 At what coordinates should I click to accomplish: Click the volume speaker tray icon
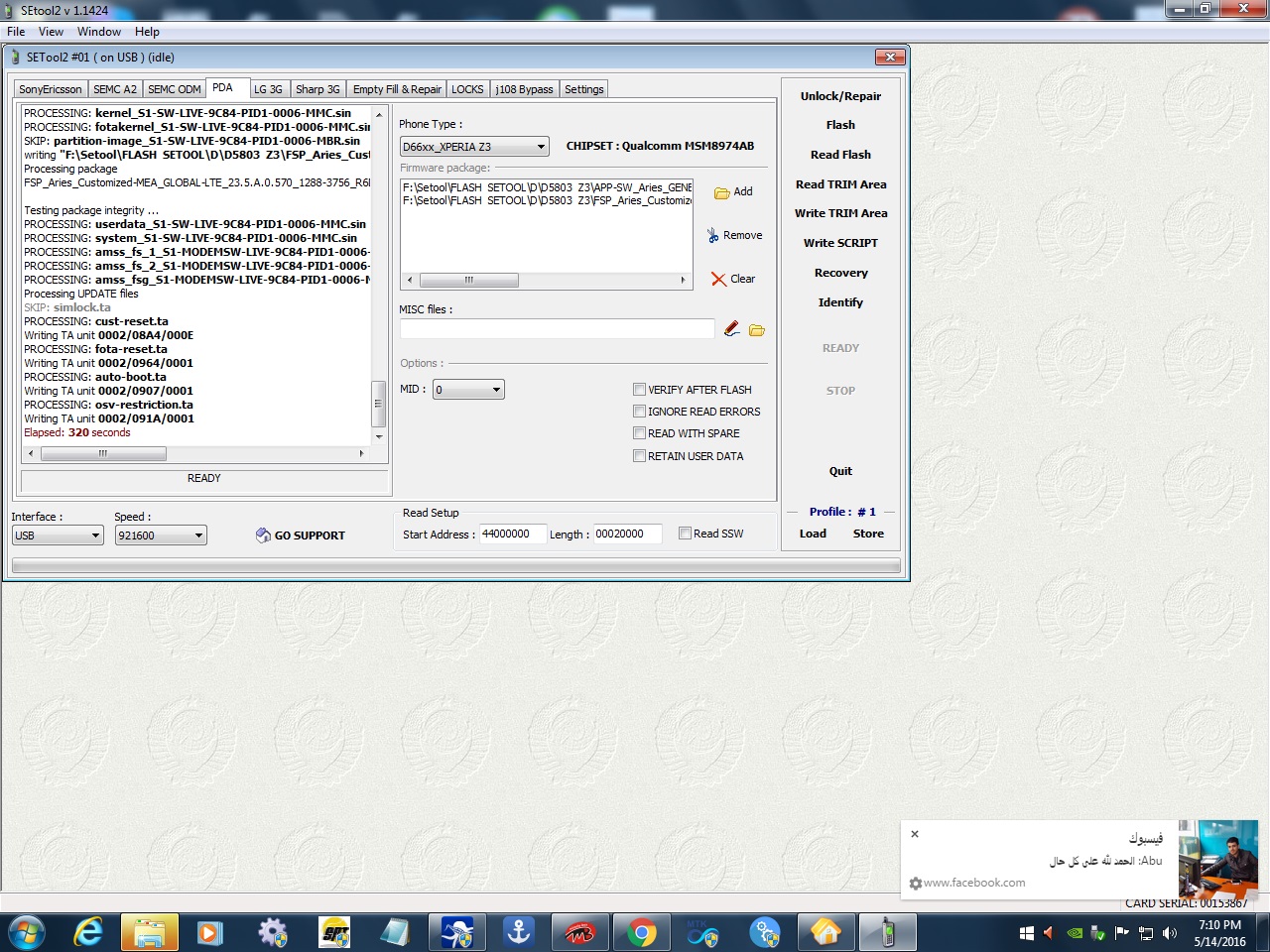[1169, 933]
